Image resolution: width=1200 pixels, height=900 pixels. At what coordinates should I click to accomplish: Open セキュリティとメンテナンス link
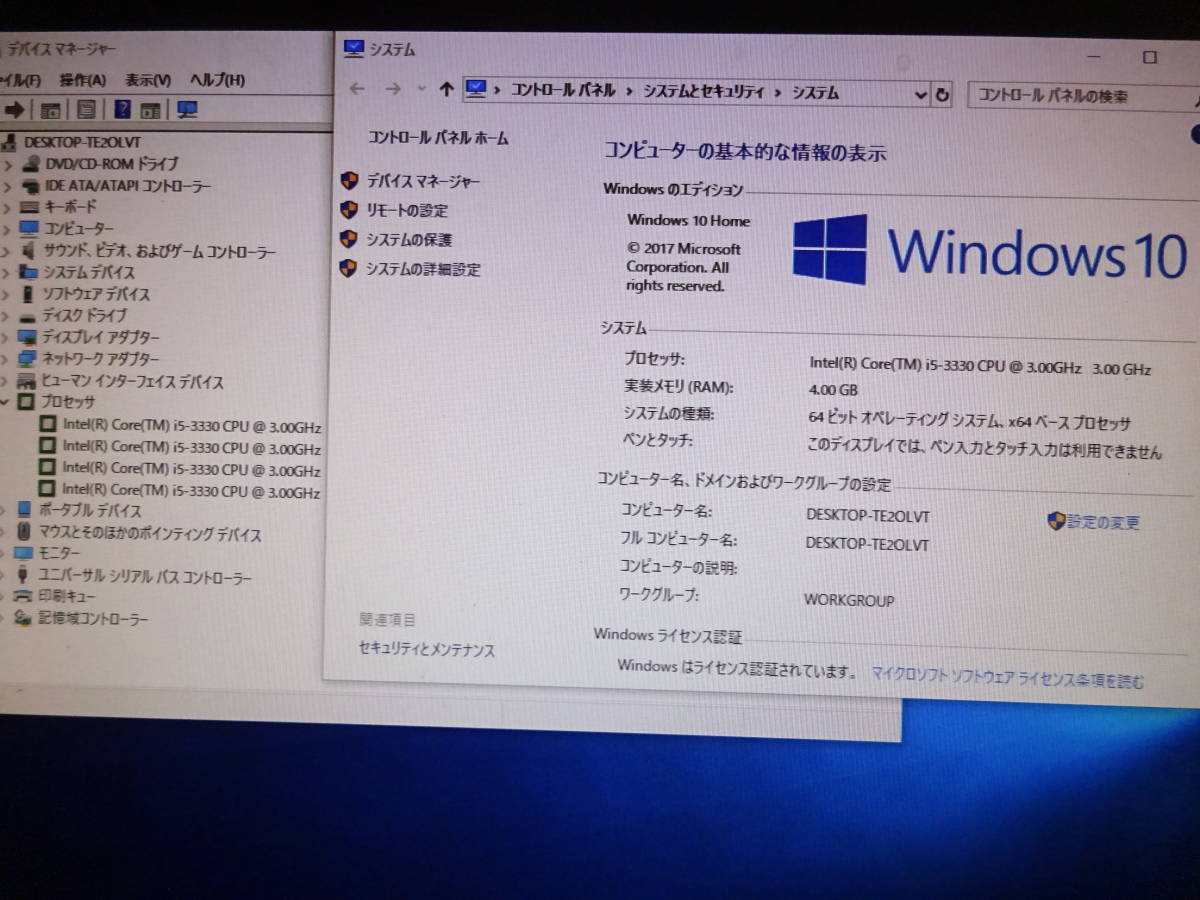point(427,650)
